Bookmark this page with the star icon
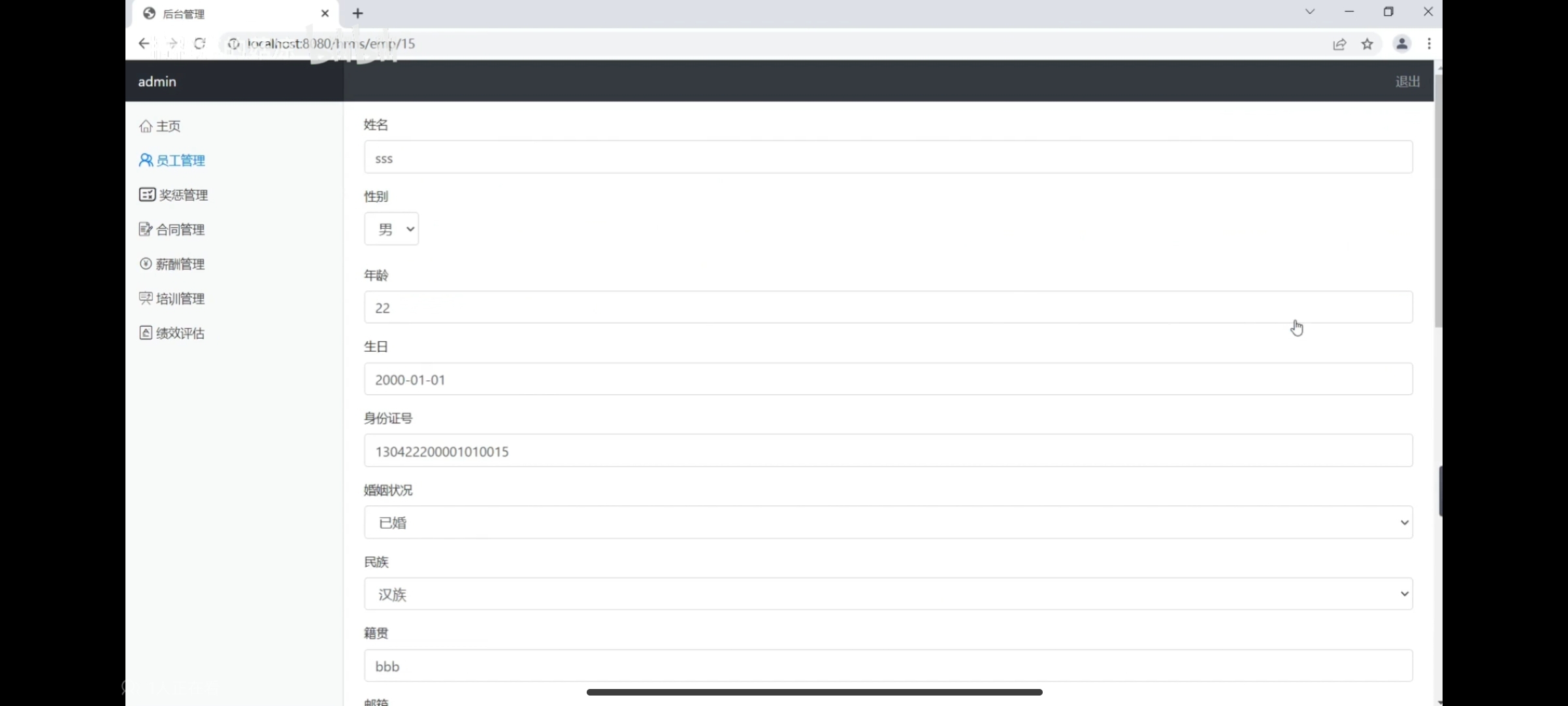1568x706 pixels. pos(1367,44)
